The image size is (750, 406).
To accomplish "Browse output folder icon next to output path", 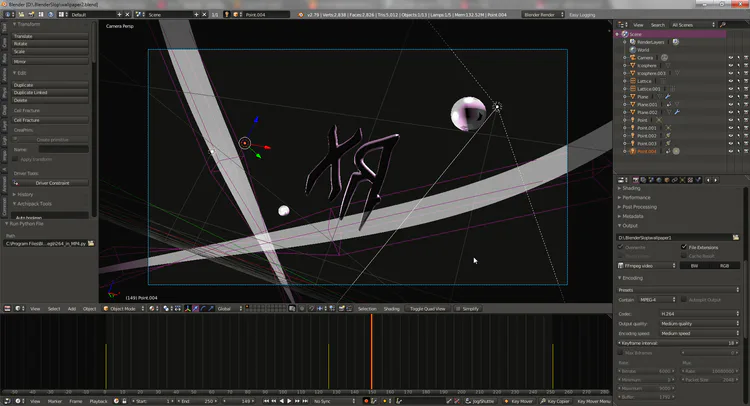I will click(736, 238).
